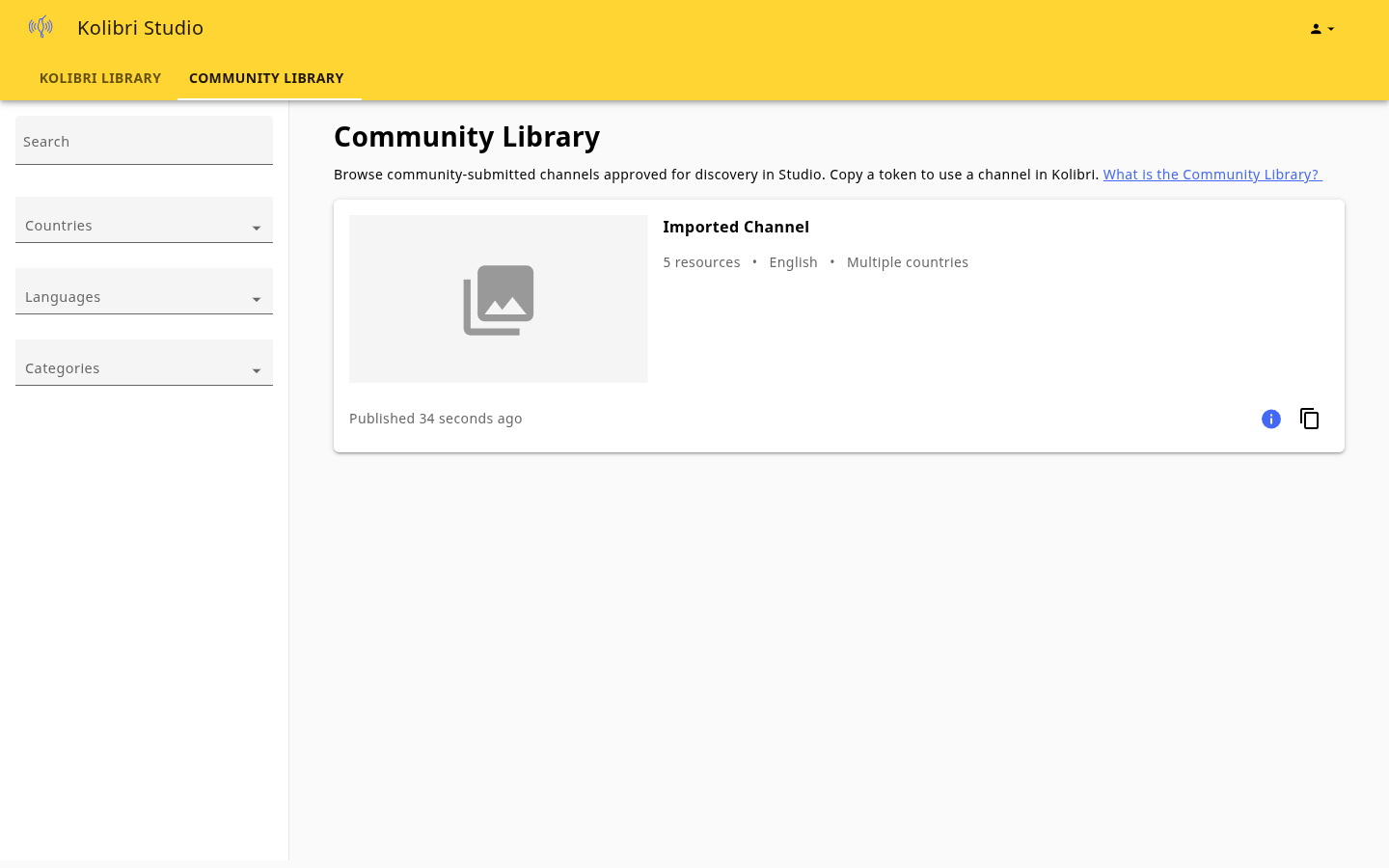Click the 'Multiple countries' label

tap(908, 262)
